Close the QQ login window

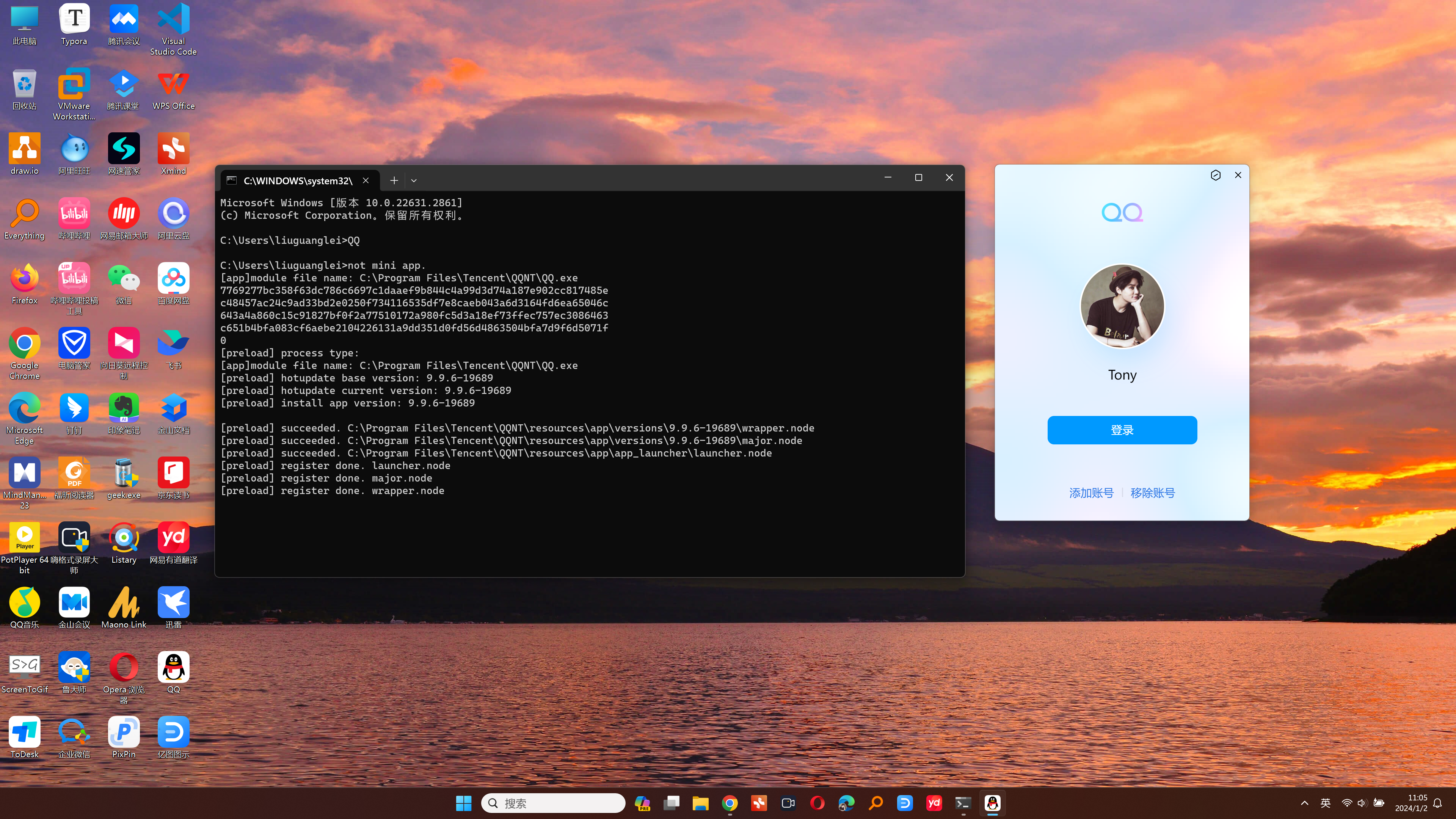[x=1238, y=175]
